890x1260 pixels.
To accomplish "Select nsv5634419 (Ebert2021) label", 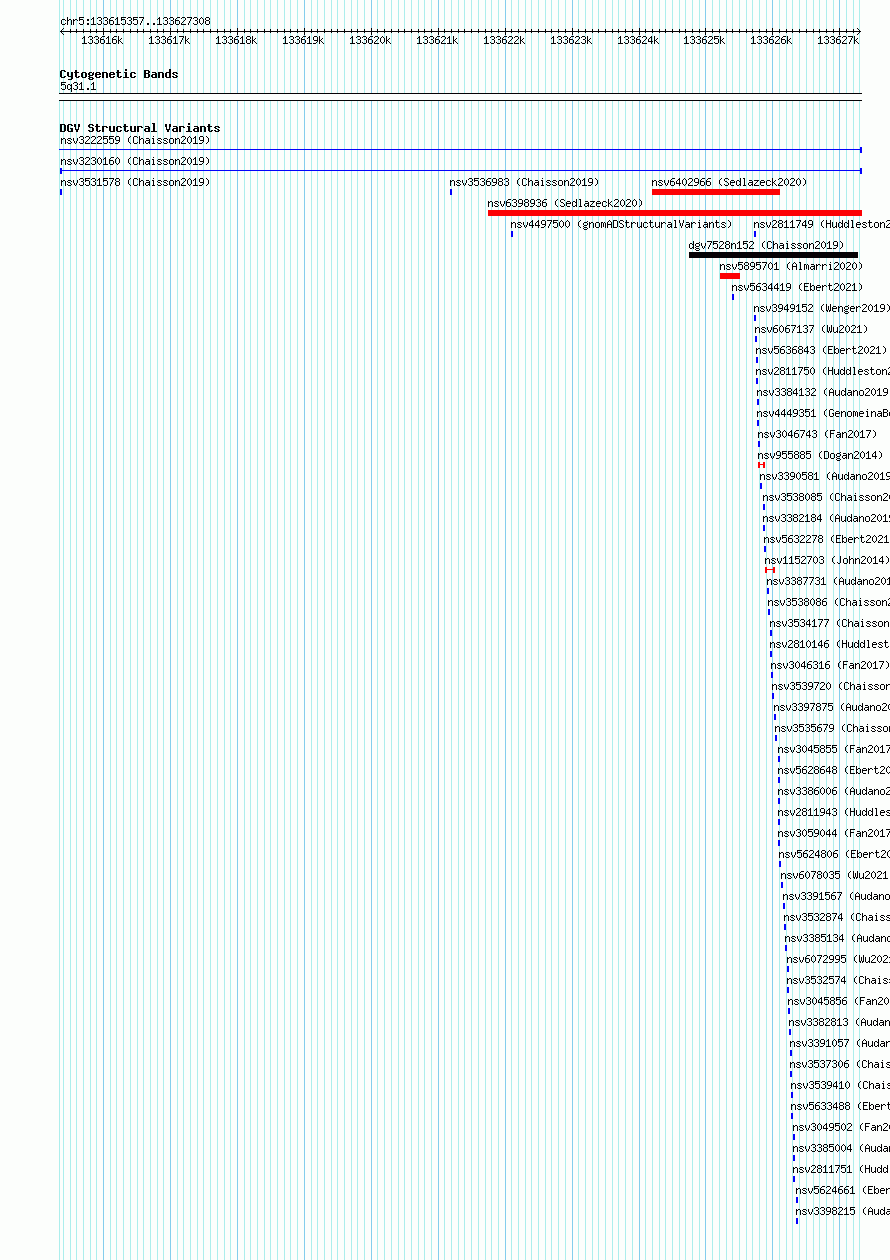I will tap(796, 287).
